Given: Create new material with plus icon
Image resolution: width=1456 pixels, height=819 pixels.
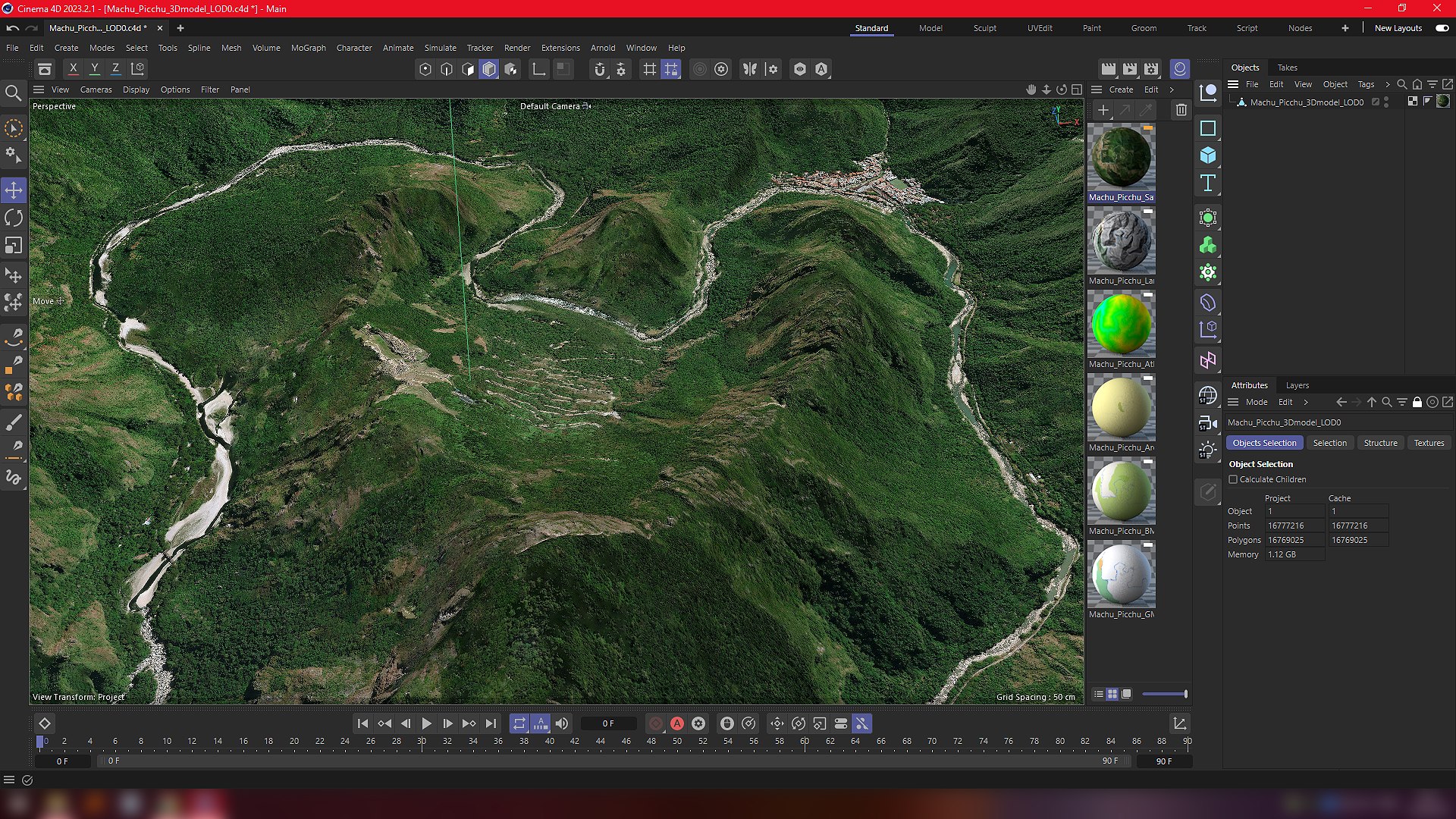Looking at the screenshot, I should coord(1103,111).
